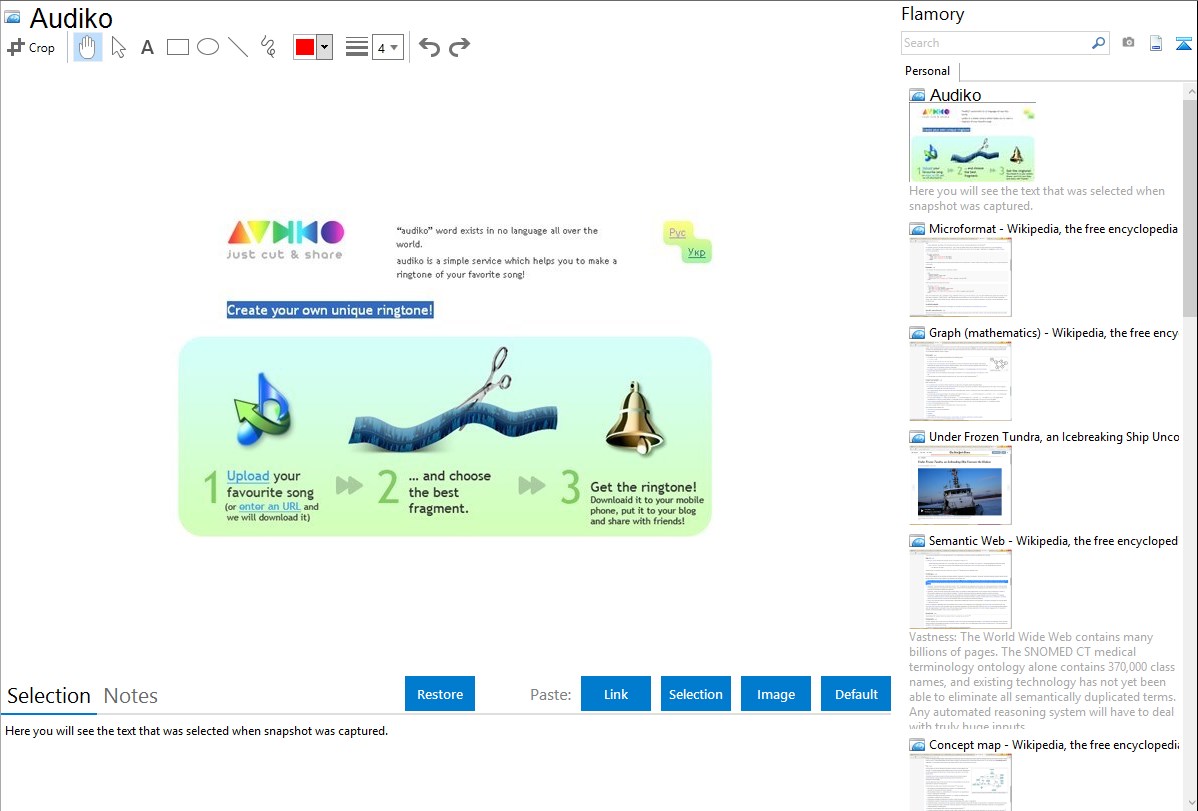Viewport: 1198px width, 811px height.
Task: Click the Concept map item icon
Action: (918, 745)
